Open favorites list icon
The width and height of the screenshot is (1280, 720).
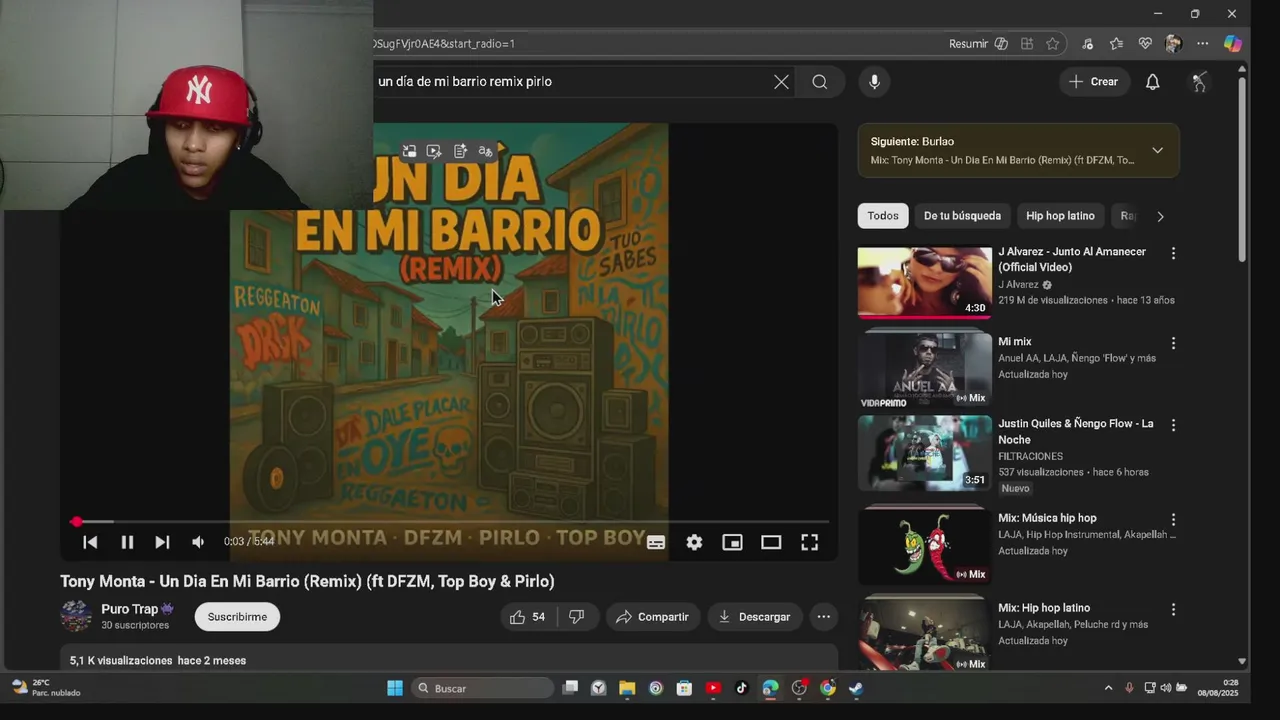coord(1116,44)
